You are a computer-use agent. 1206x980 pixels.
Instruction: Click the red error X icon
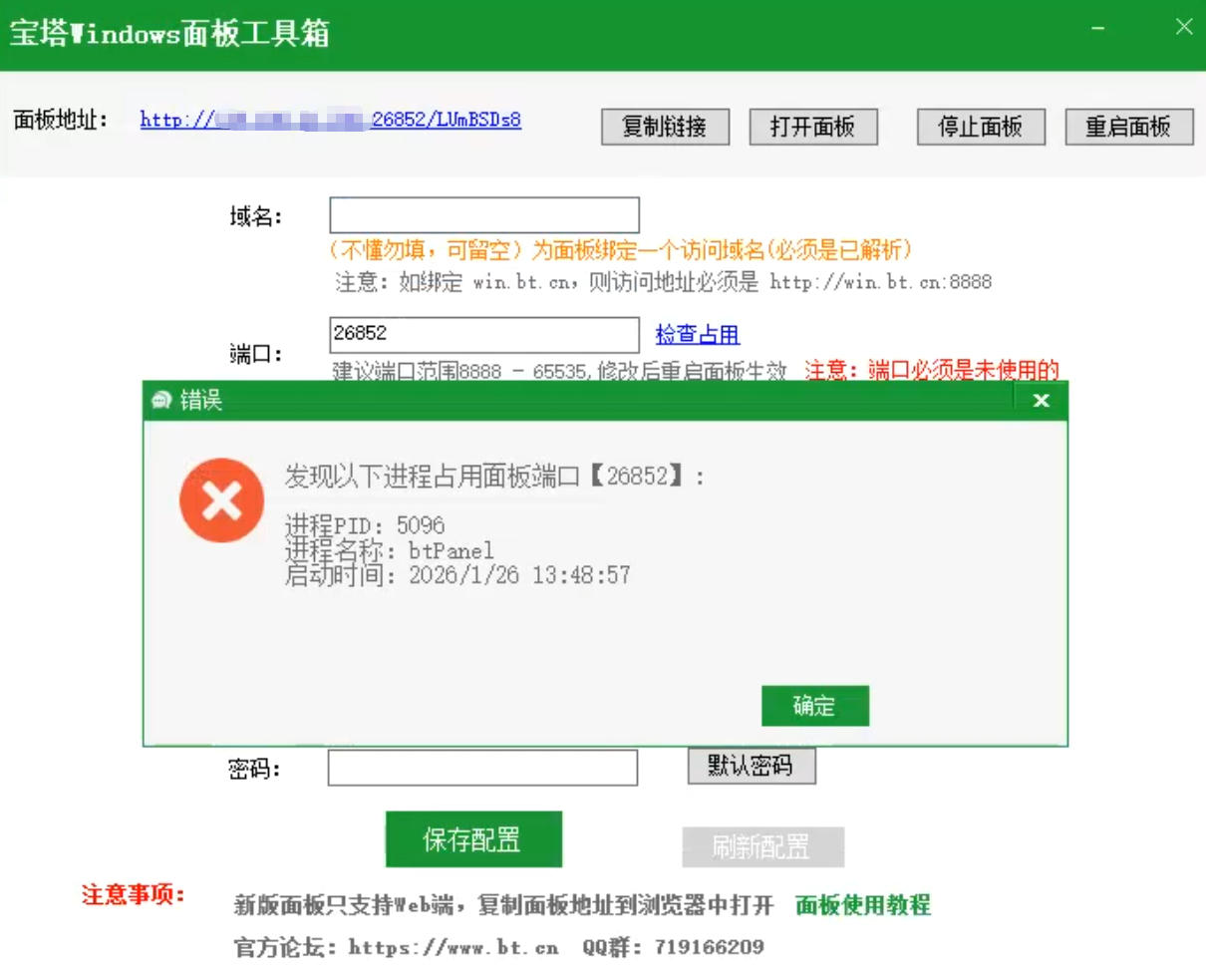click(221, 500)
